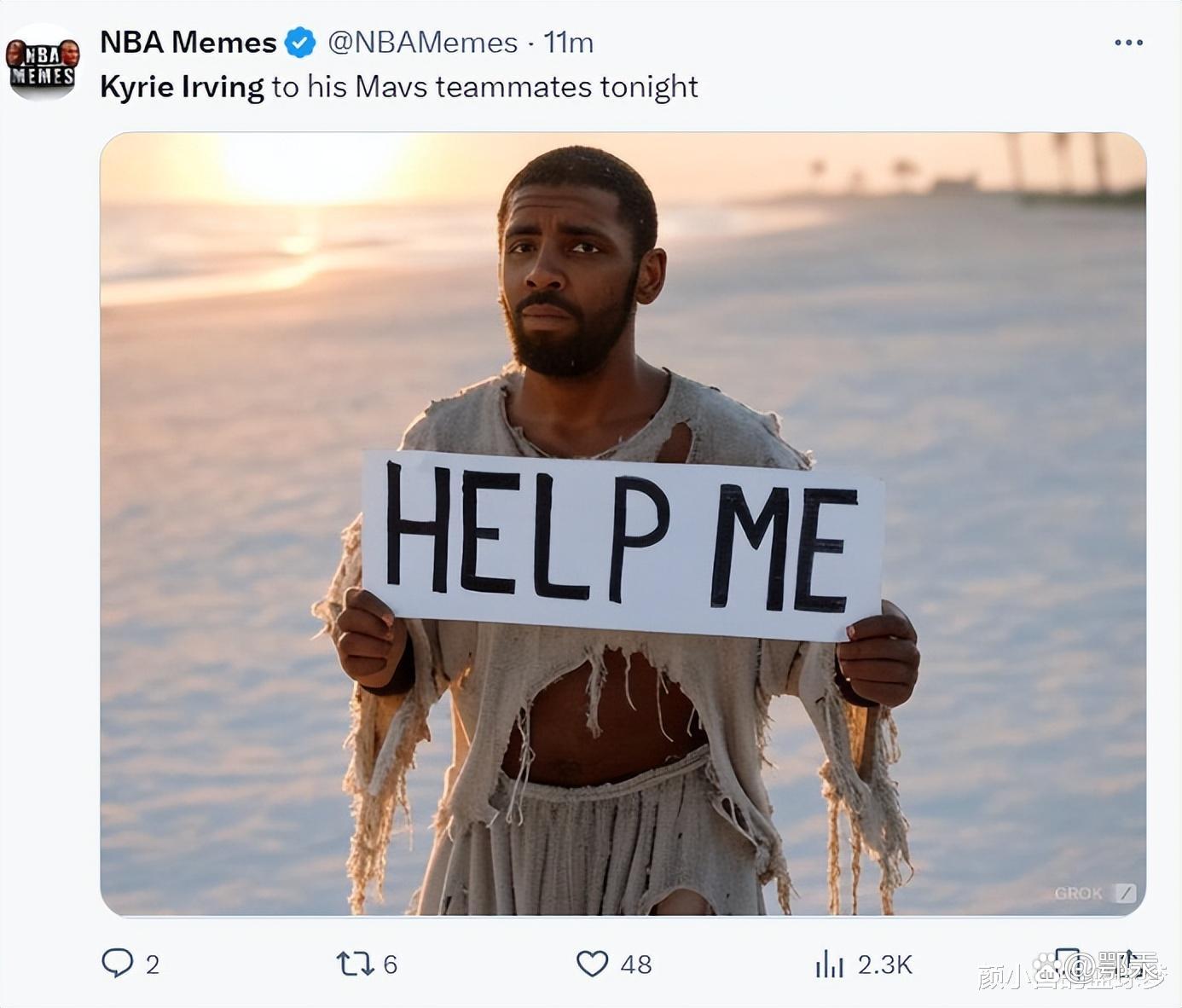Click the NBA Memes profile avatar
1182x1008 pixels.
tap(43, 64)
